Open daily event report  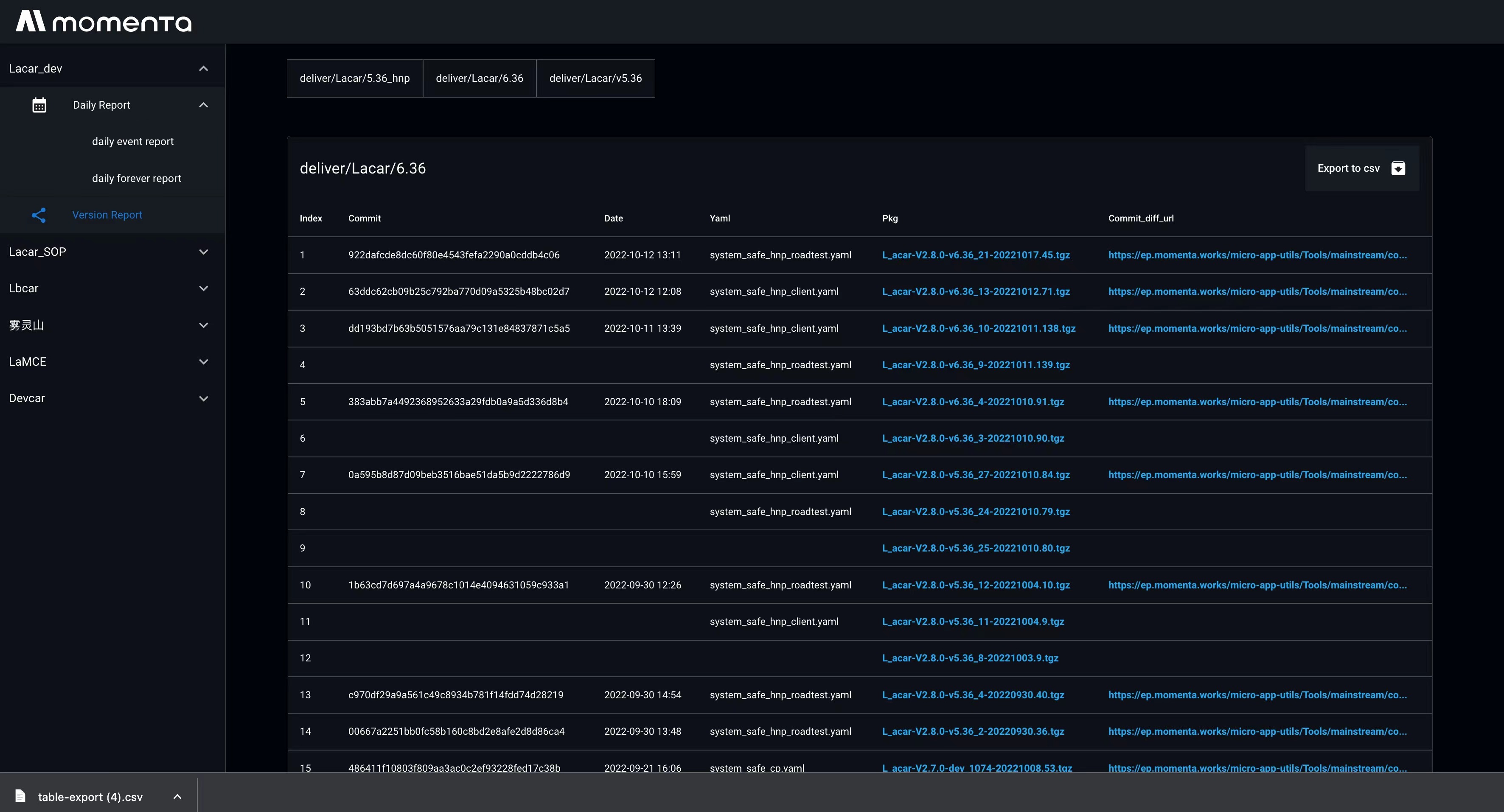click(x=132, y=141)
